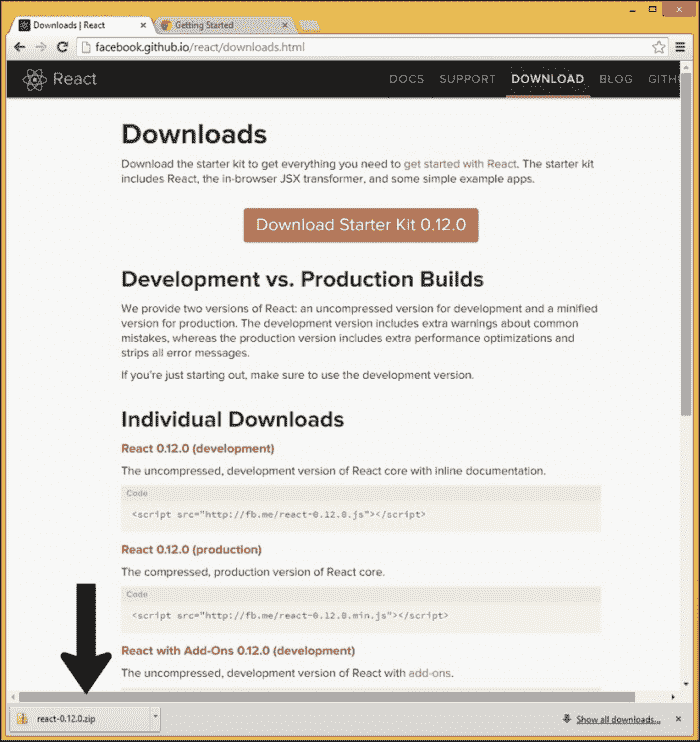Open the DOWNLOAD navigation item
Screen dimensions: 700x742
[548, 79]
